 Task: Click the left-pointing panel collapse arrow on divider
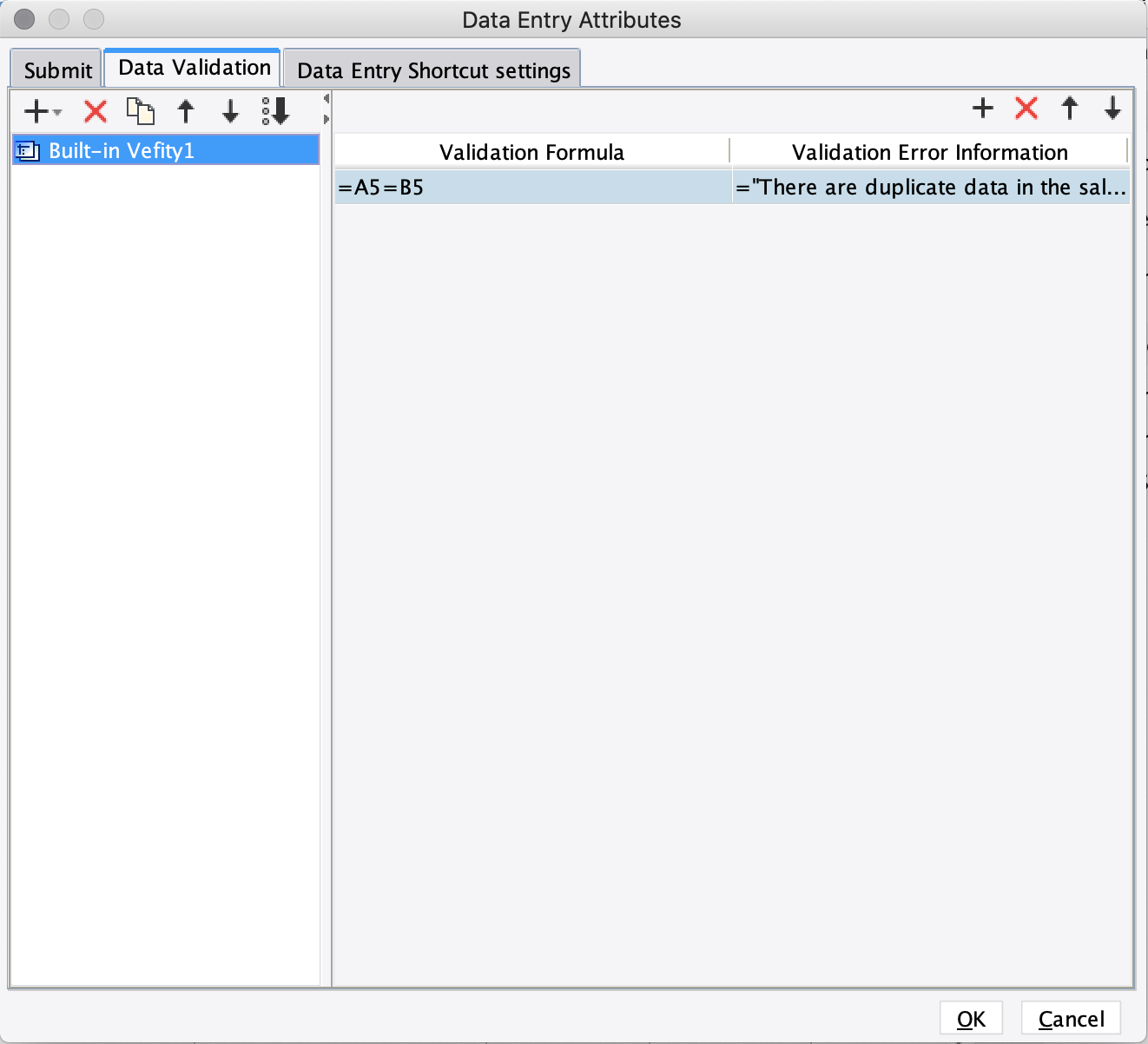coord(327,98)
